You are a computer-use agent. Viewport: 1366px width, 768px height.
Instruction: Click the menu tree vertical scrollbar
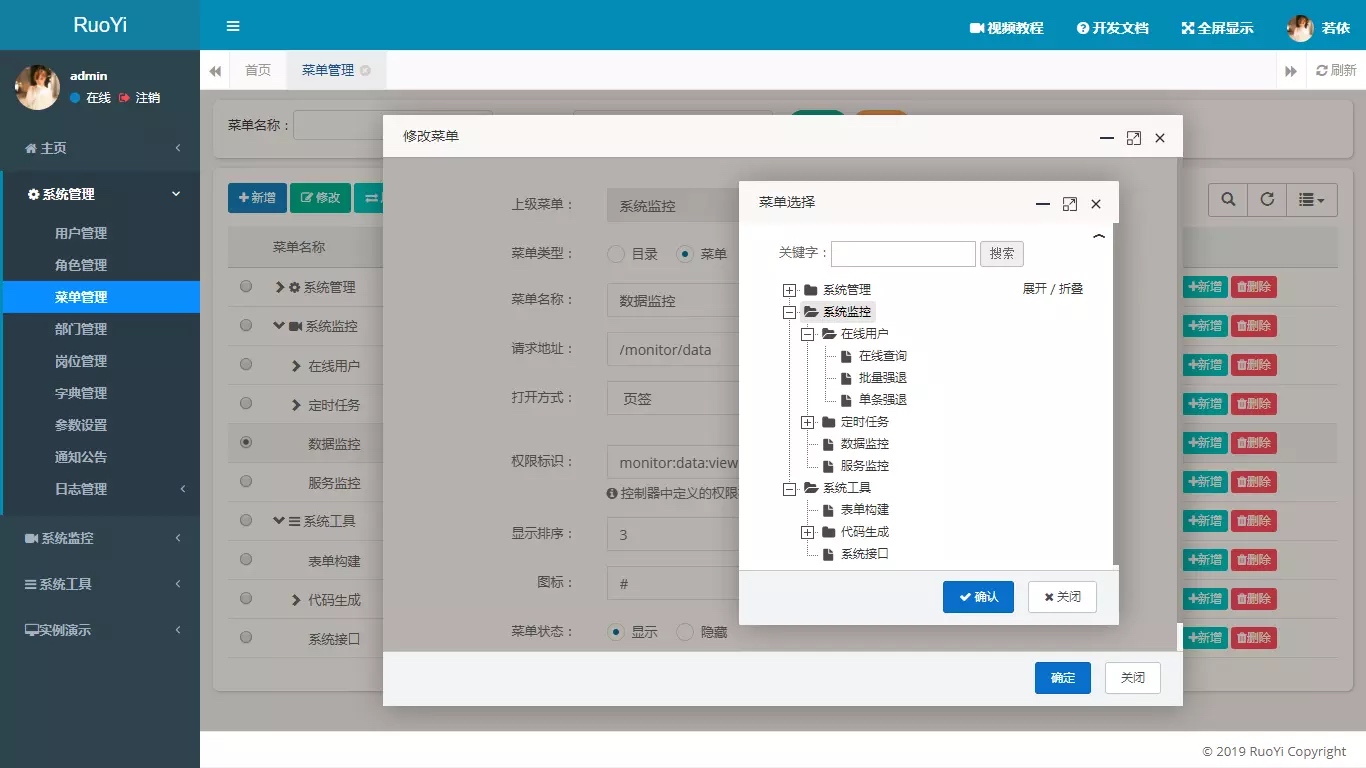click(x=1115, y=400)
